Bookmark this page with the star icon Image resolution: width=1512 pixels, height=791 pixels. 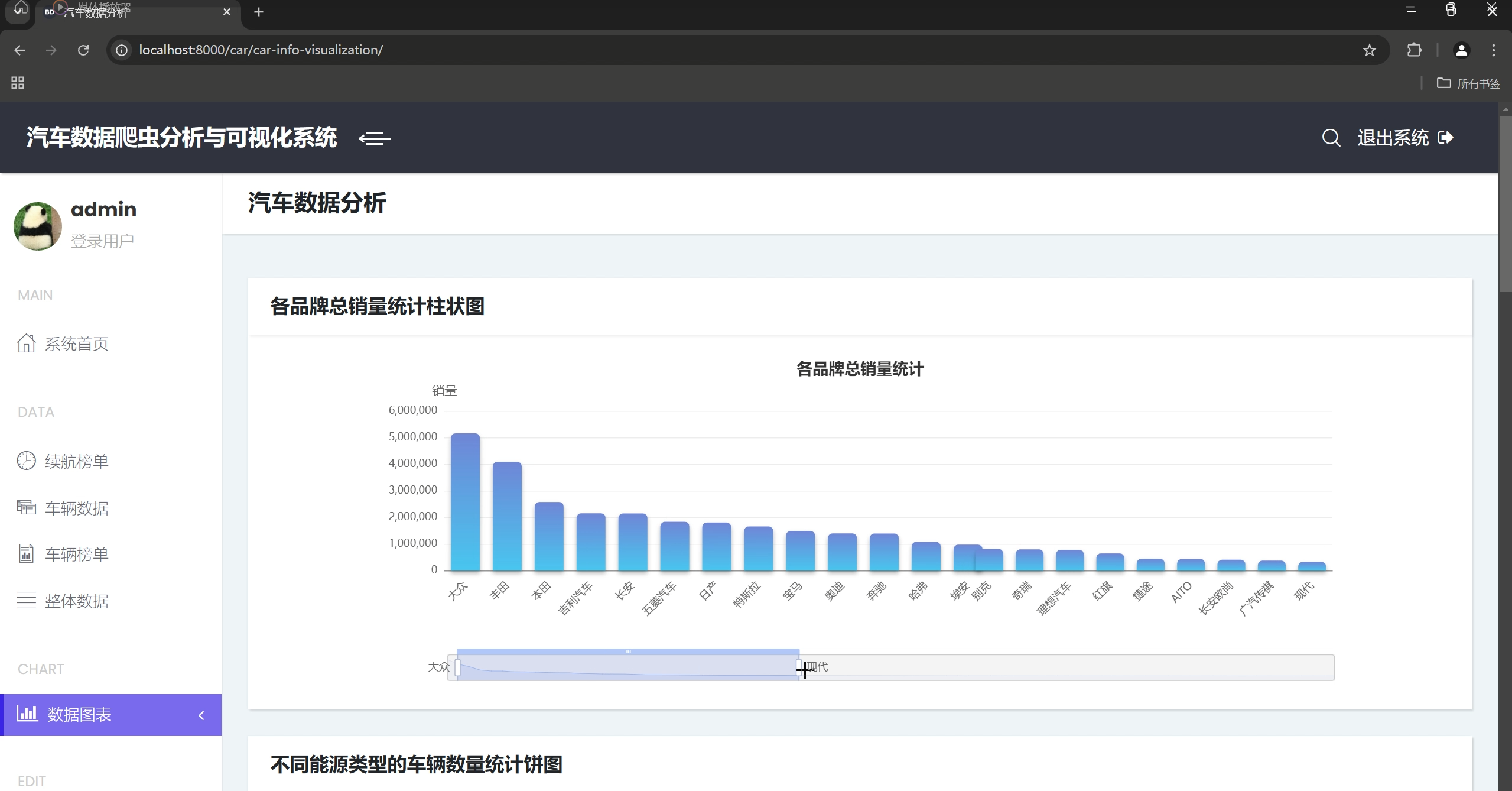(1370, 50)
